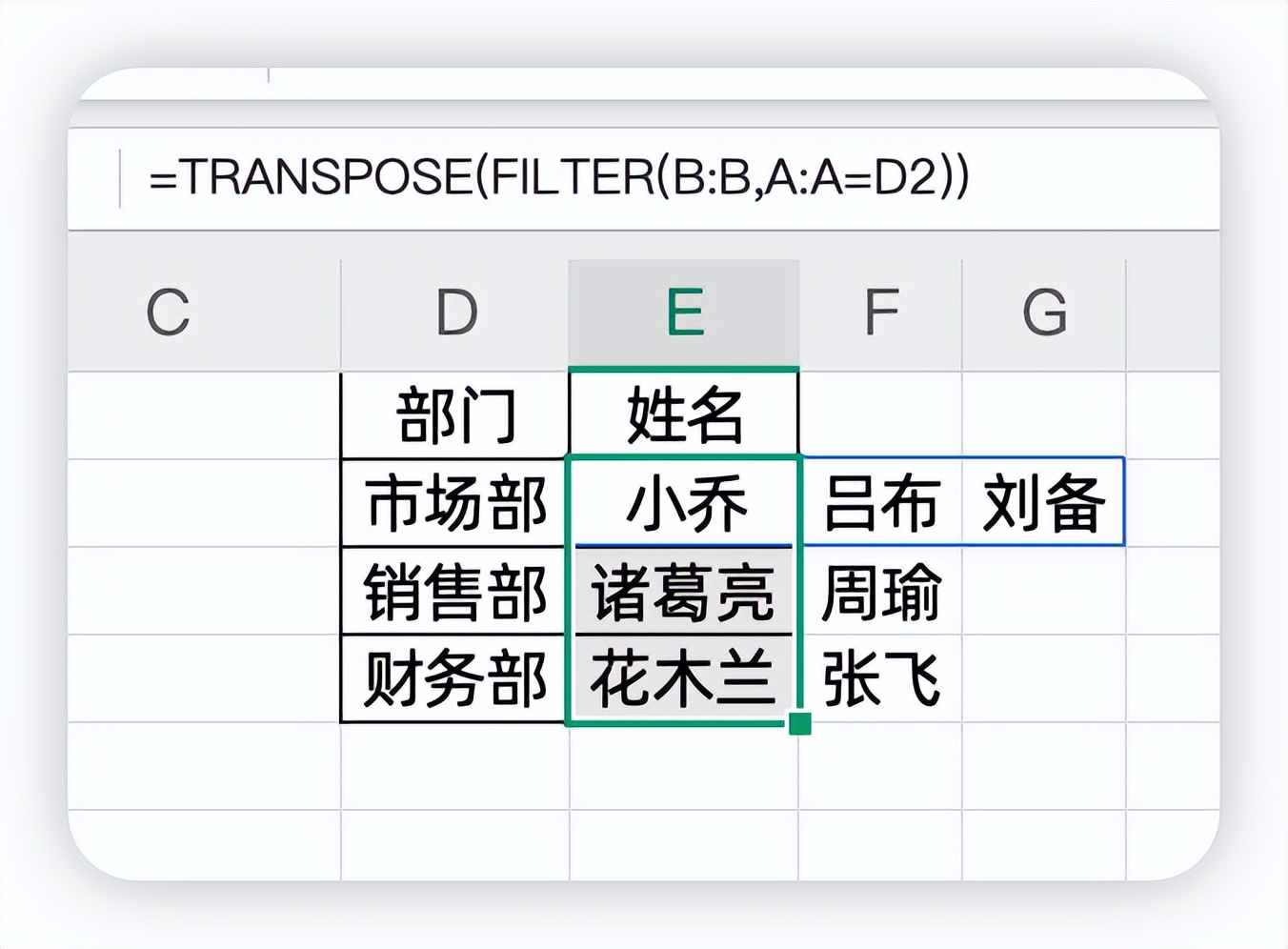Image resolution: width=1288 pixels, height=949 pixels.
Task: Select column F header
Action: [880, 313]
